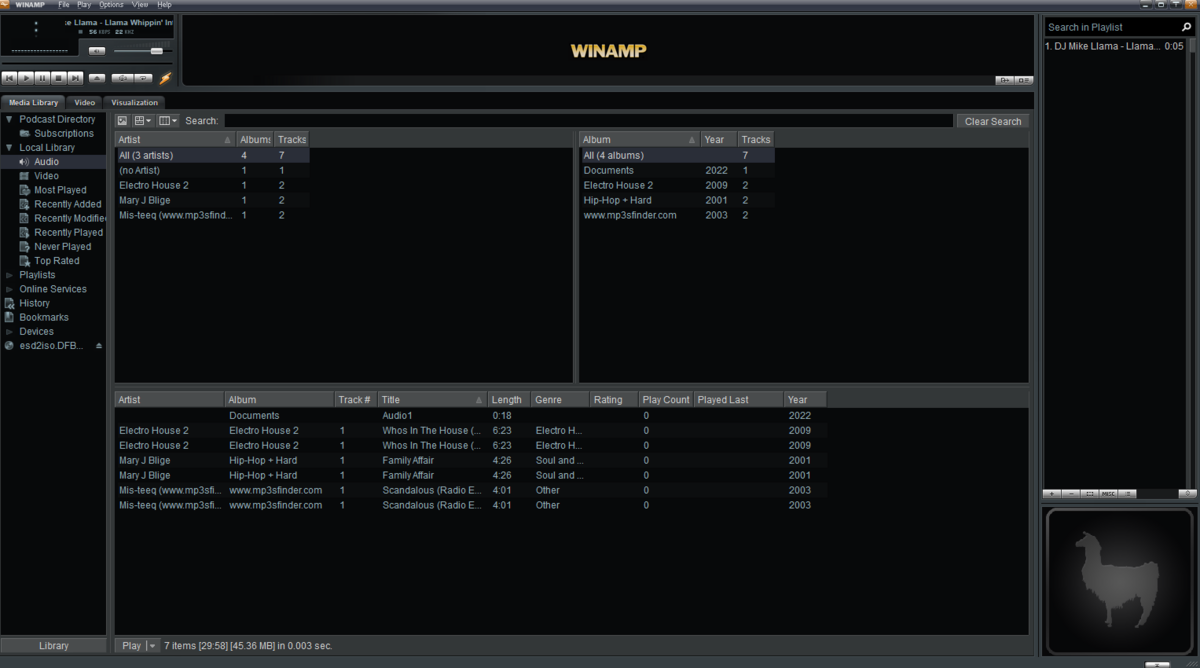Click the playlist Select button
Image resolution: width=1200 pixels, height=668 pixels.
point(1090,494)
